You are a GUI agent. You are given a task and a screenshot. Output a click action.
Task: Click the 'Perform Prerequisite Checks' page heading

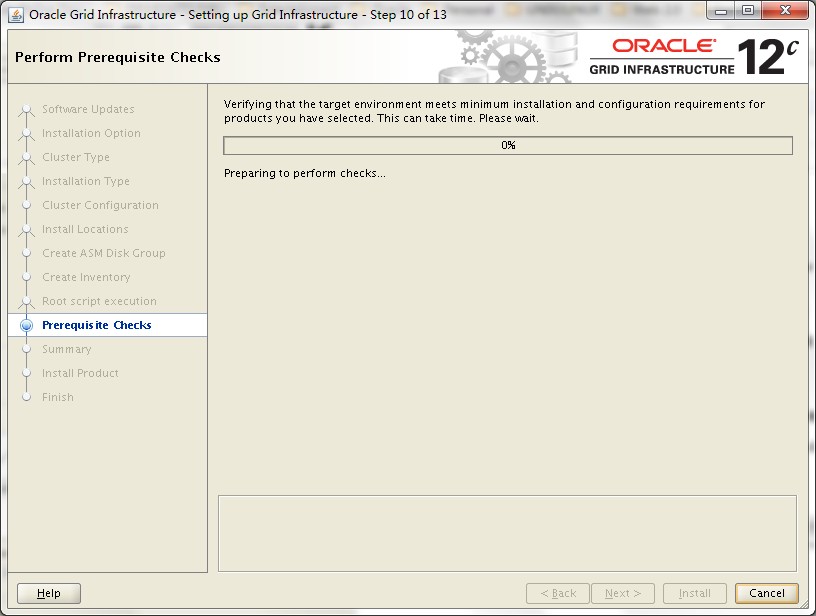[x=118, y=57]
